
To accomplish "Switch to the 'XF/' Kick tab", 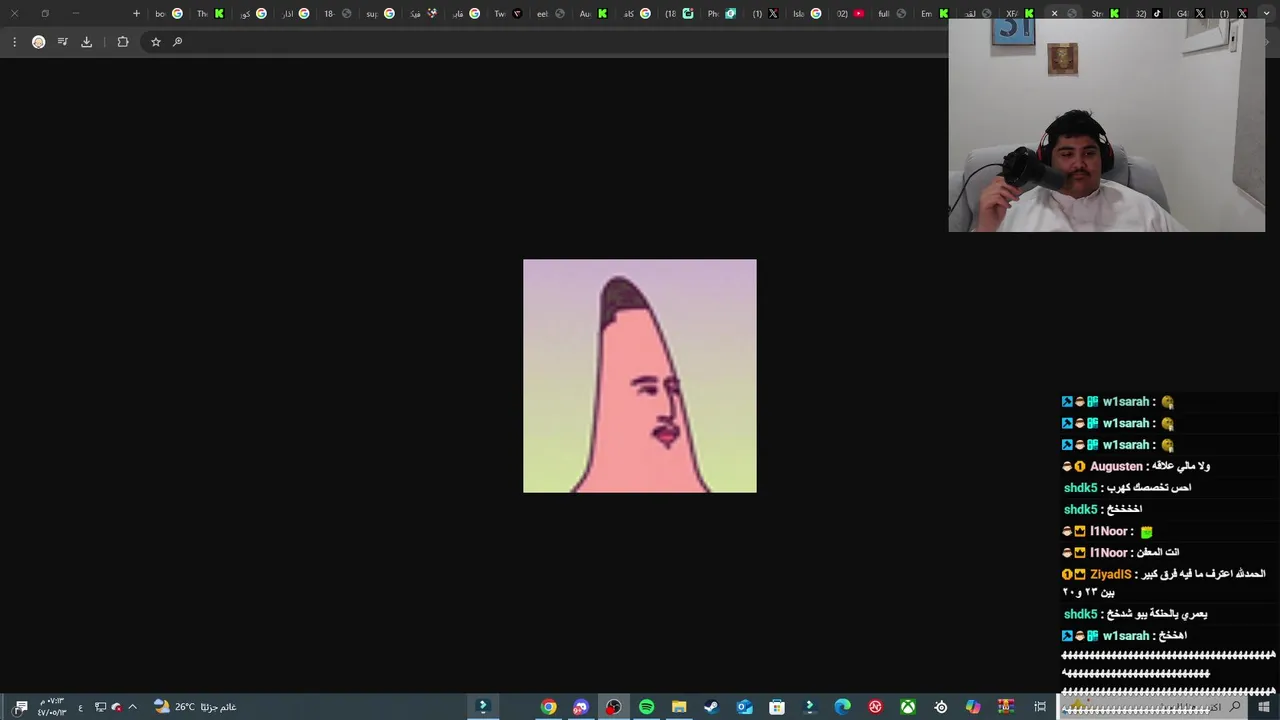I will [1019, 14].
